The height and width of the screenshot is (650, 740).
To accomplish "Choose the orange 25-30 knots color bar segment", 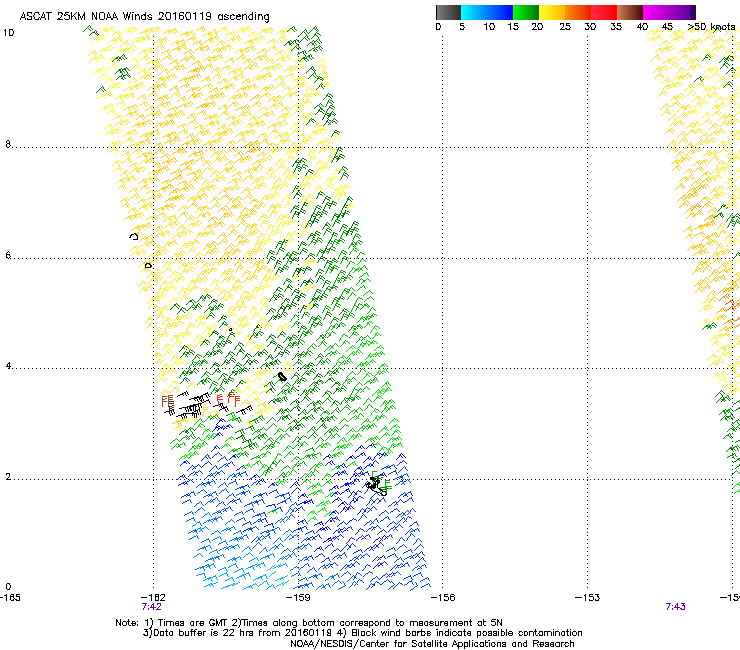I will coord(578,12).
